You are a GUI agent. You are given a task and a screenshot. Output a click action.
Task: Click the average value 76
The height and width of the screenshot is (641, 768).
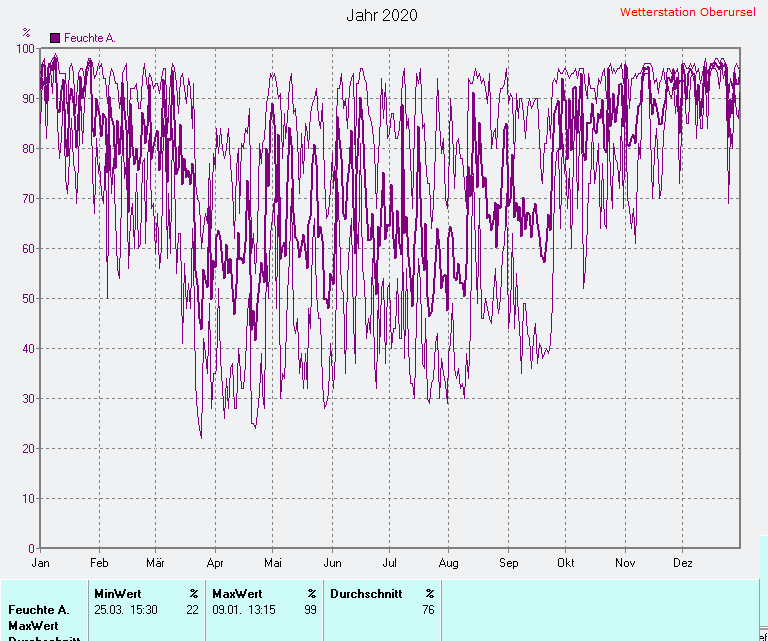click(429, 610)
